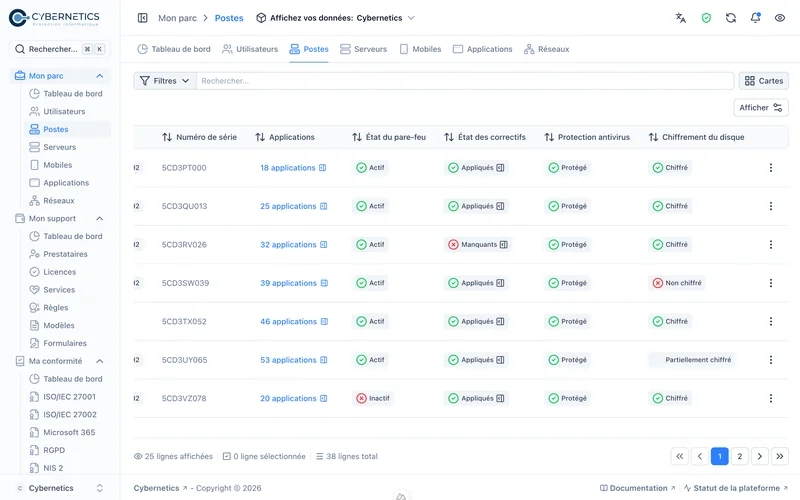Open ISO/IEC 27001 in sidebar
Viewport: 800px width, 500px height.
tap(69, 396)
